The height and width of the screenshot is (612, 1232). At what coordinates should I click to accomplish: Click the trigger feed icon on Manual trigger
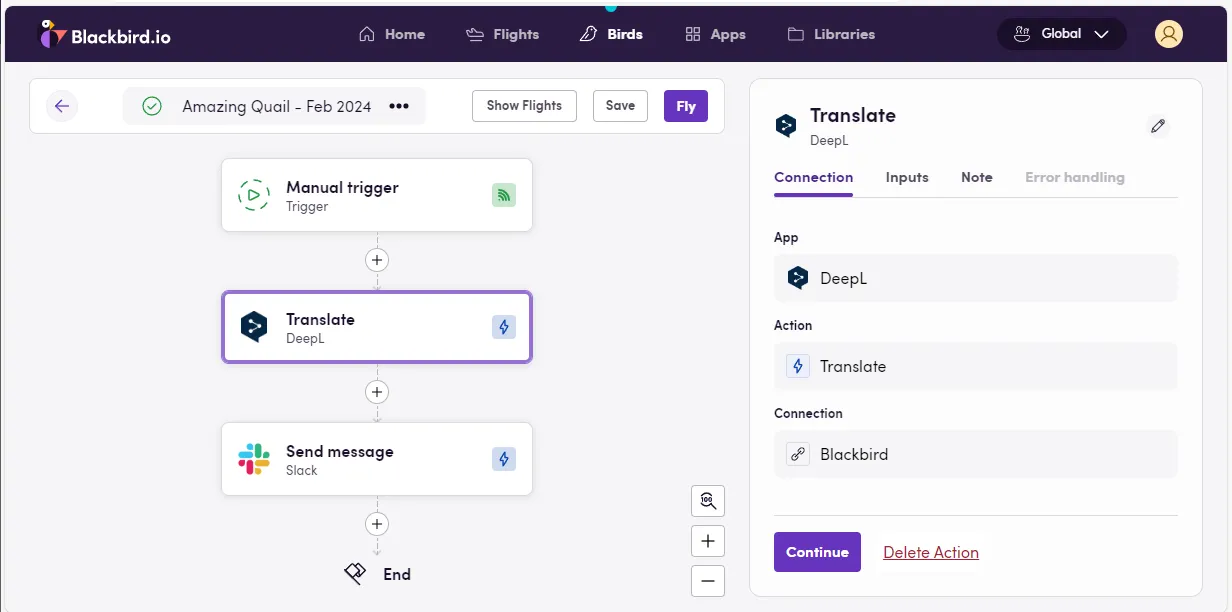click(503, 195)
